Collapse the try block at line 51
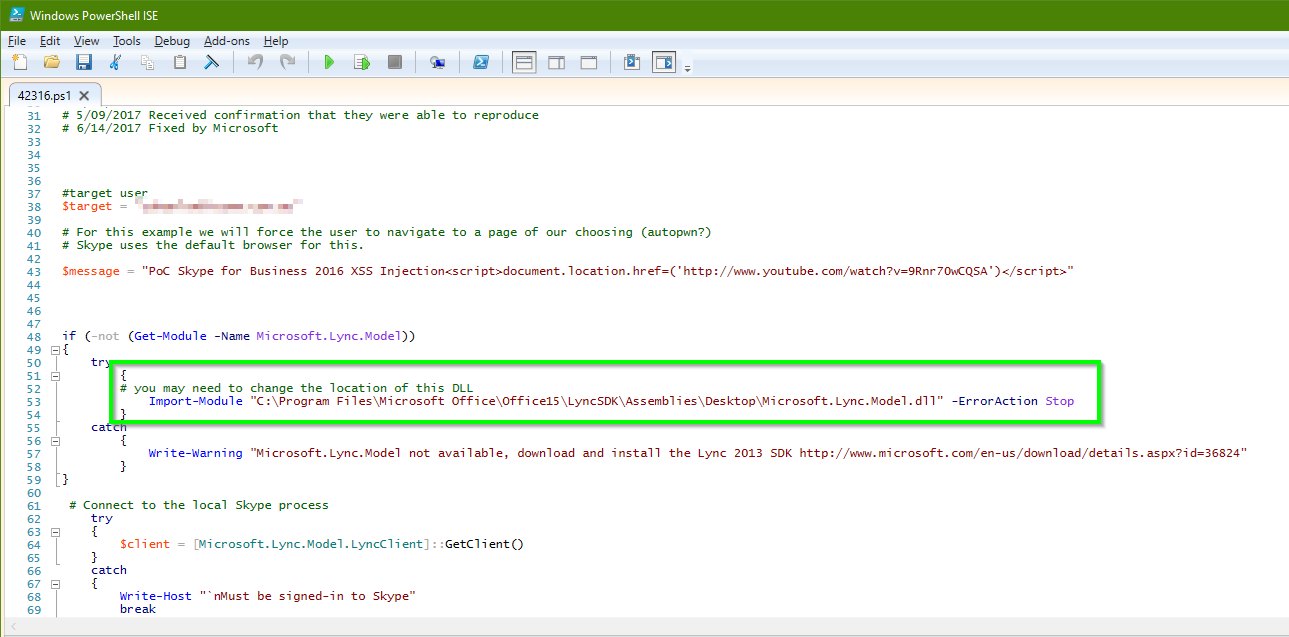The width and height of the screenshot is (1289, 637). (54, 376)
